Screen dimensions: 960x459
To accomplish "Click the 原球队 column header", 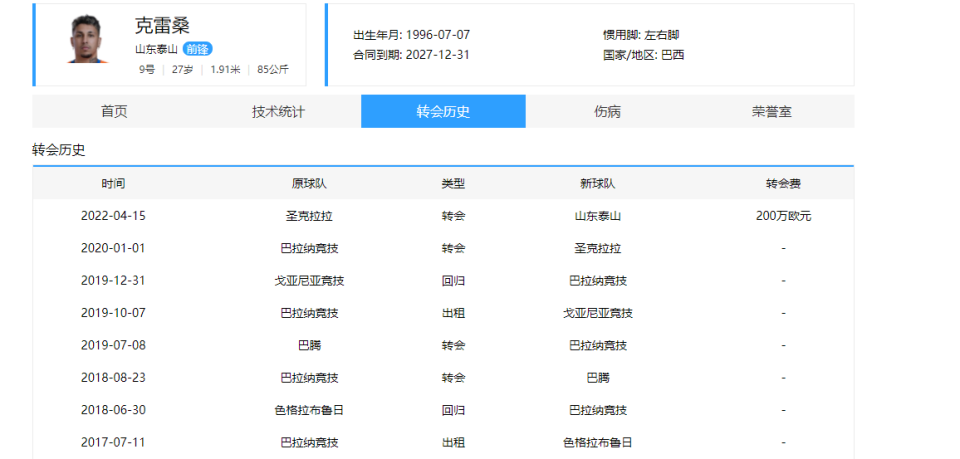I will click(x=309, y=184).
